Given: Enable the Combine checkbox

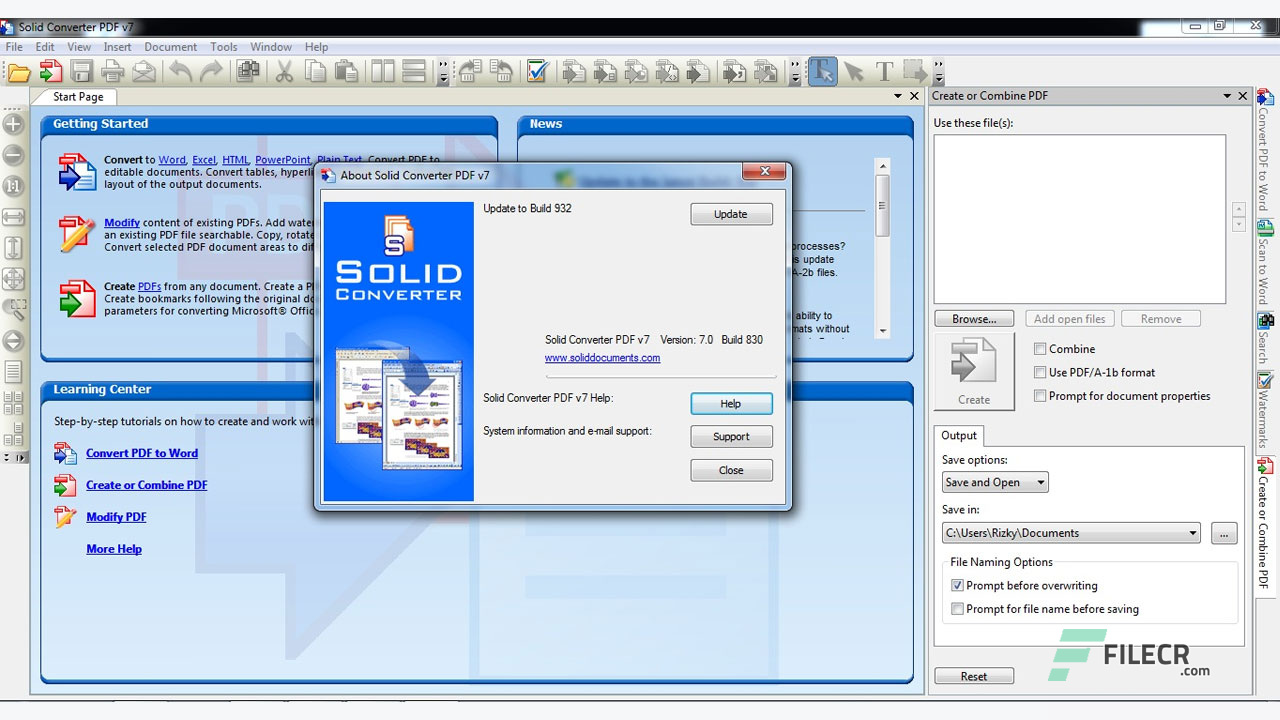Looking at the screenshot, I should click(x=1040, y=349).
